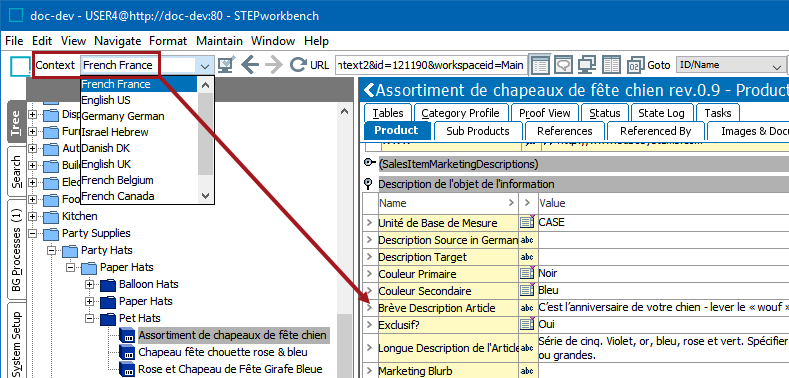Click the speech bubble toolbar icon

[x=565, y=65]
